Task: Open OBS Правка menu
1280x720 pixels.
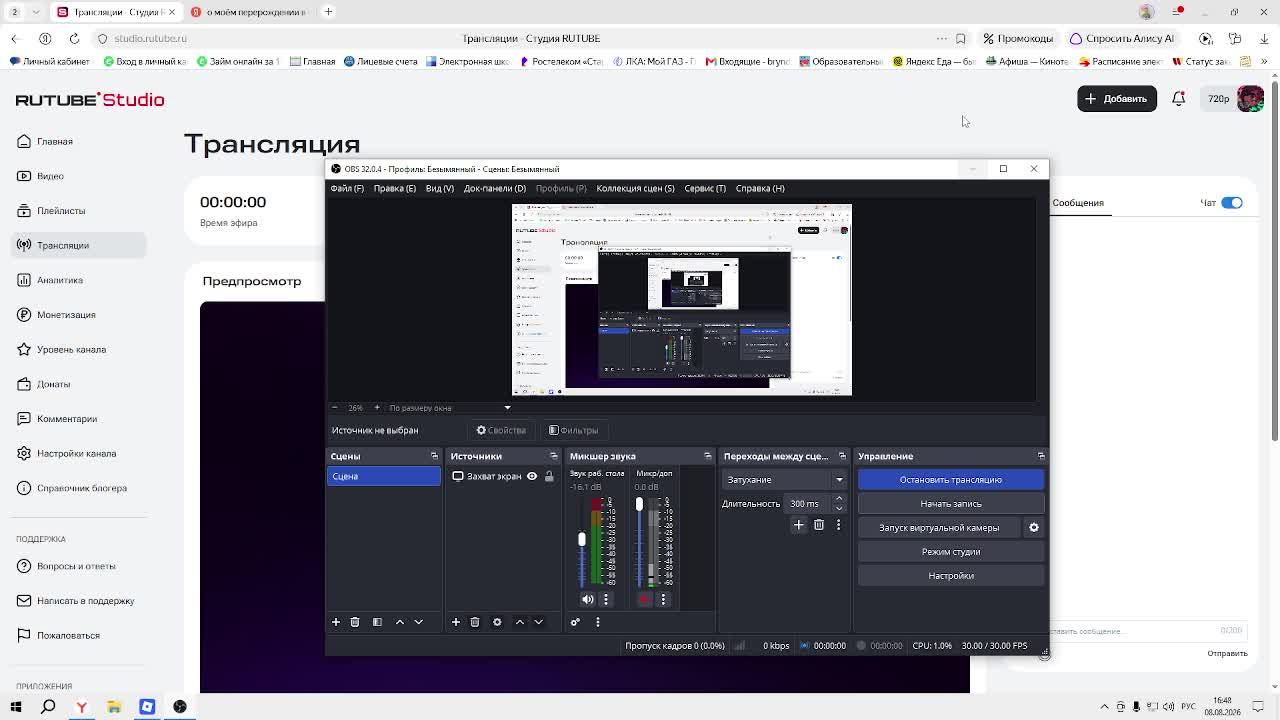Action: (395, 188)
